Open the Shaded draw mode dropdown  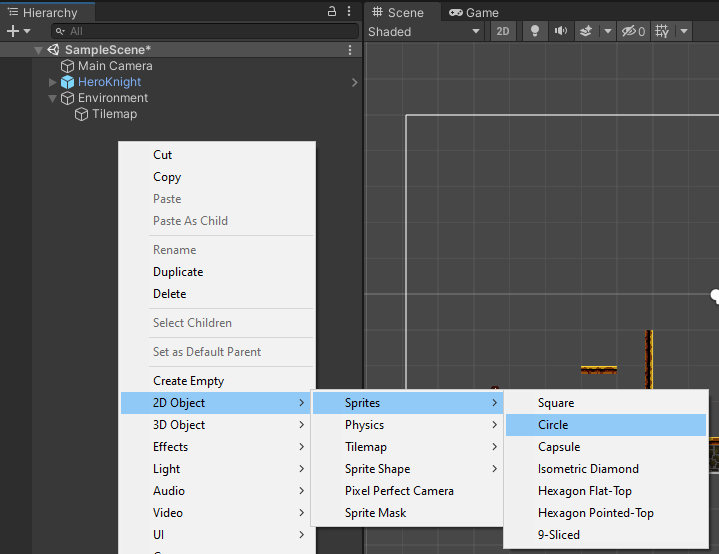point(424,32)
